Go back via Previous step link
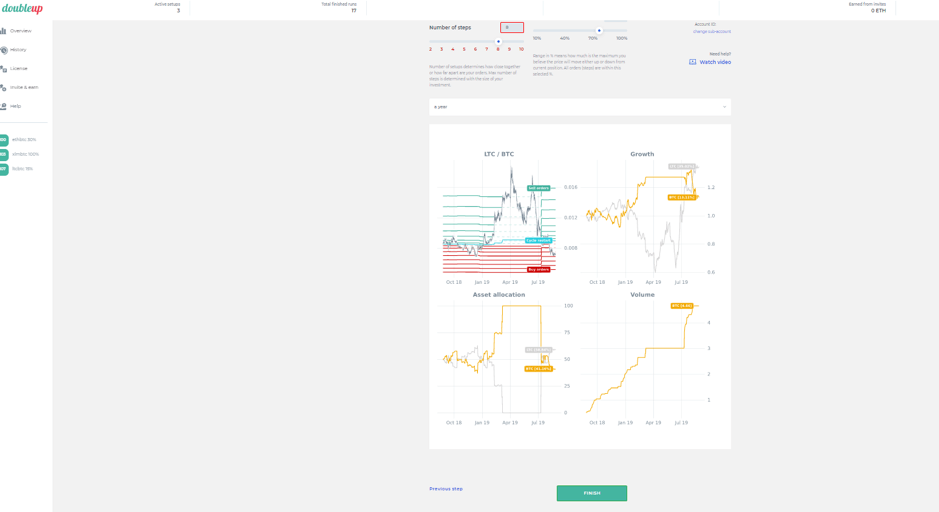The image size is (939, 512). 446,489
